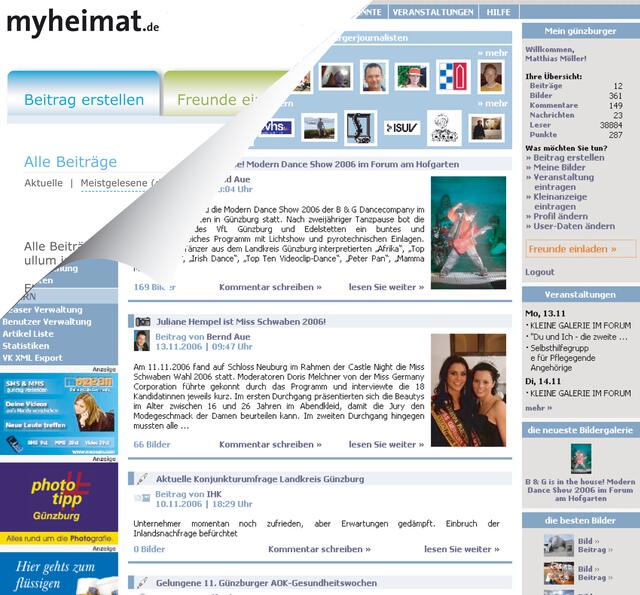Viewport: 640px width, 595px height.
Task: Open VK XML Export in left menu
Action: click(32, 358)
